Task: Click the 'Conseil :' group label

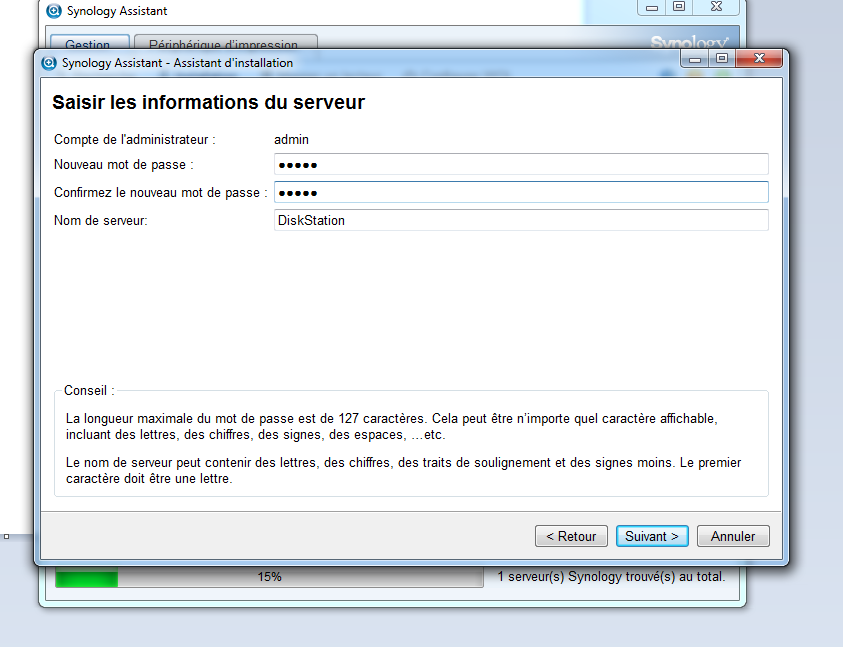Action: [x=89, y=390]
